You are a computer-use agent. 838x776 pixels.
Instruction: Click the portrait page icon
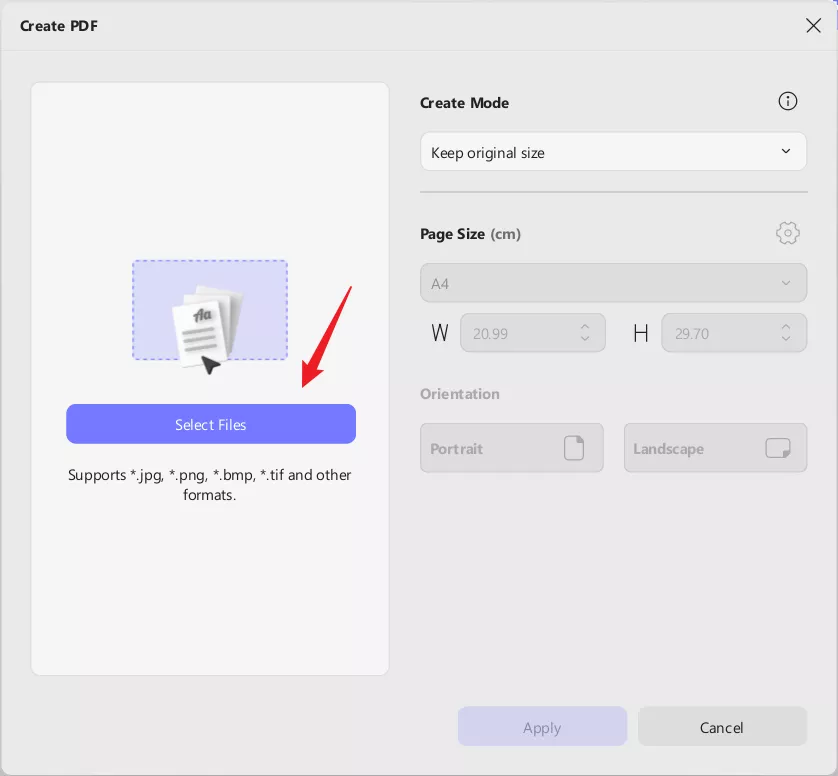[574, 448]
